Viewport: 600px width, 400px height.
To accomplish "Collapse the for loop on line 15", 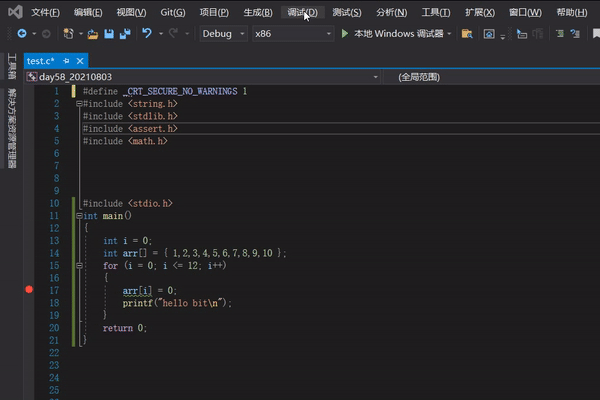I will point(79,265).
